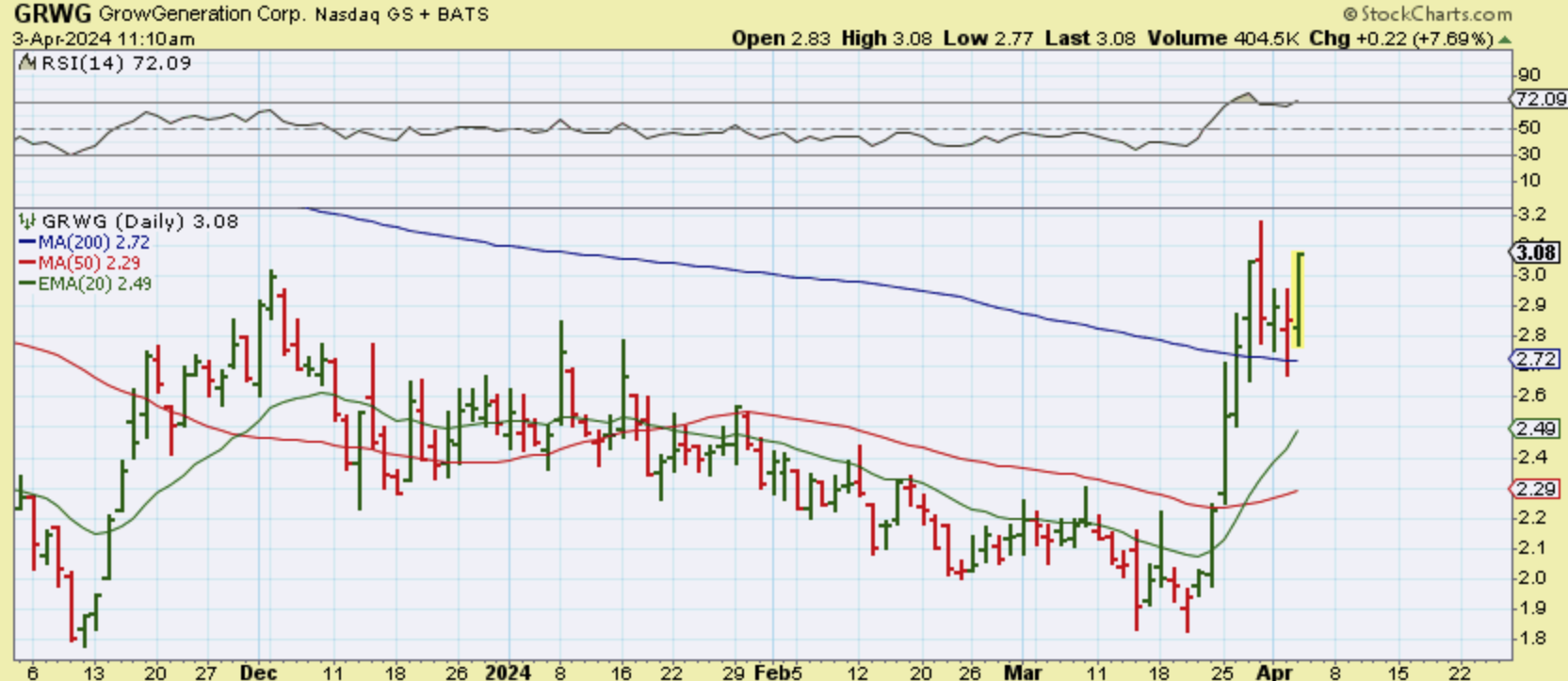The width and height of the screenshot is (1568, 681).
Task: Select the yellow highlighted latest price bar
Action: pos(1299,300)
